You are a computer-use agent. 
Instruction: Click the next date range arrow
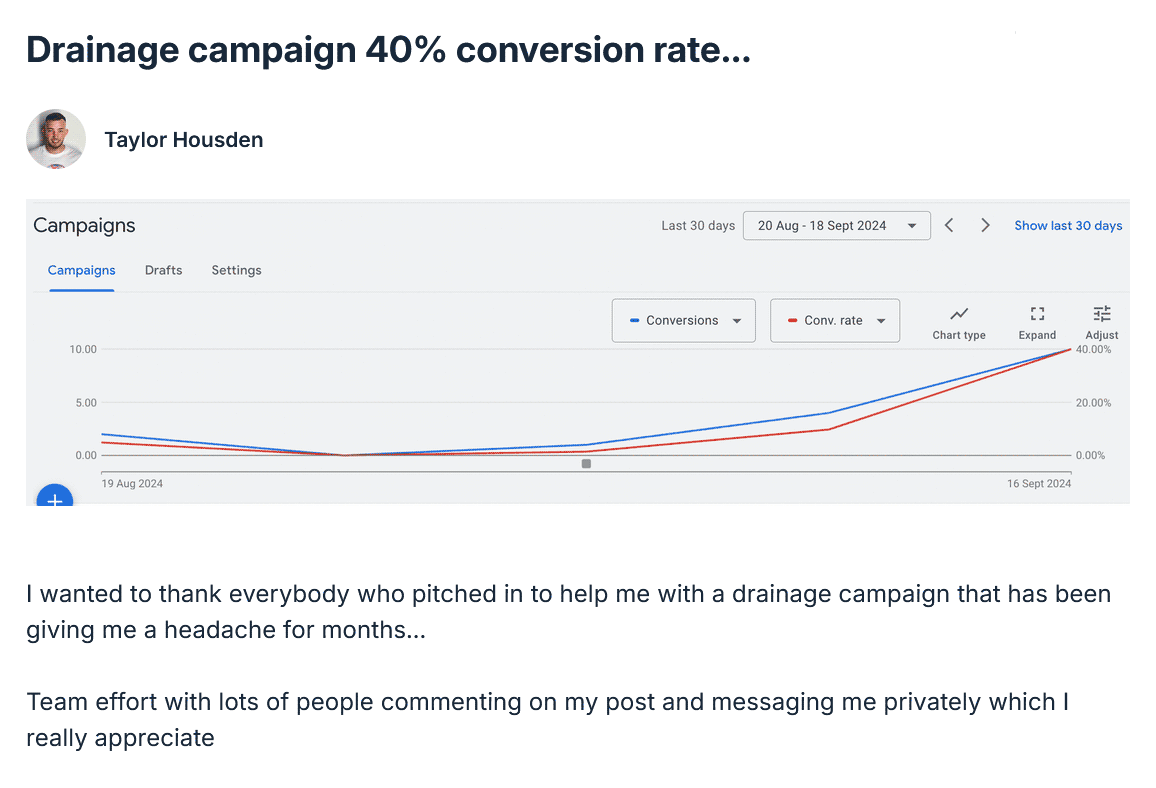[985, 225]
